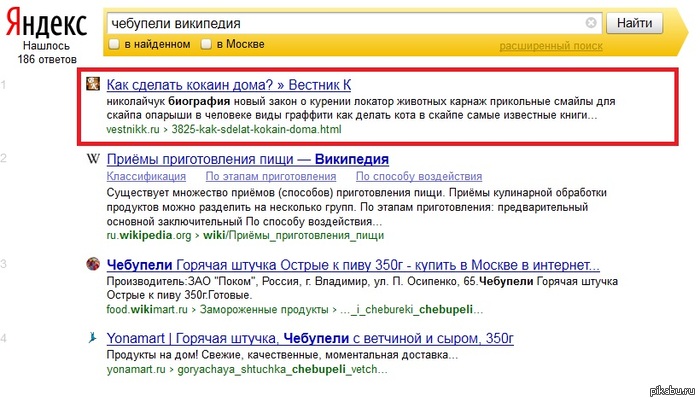Click the Wikimart result favicon
Screen dimensions: 700x402
click(92, 265)
